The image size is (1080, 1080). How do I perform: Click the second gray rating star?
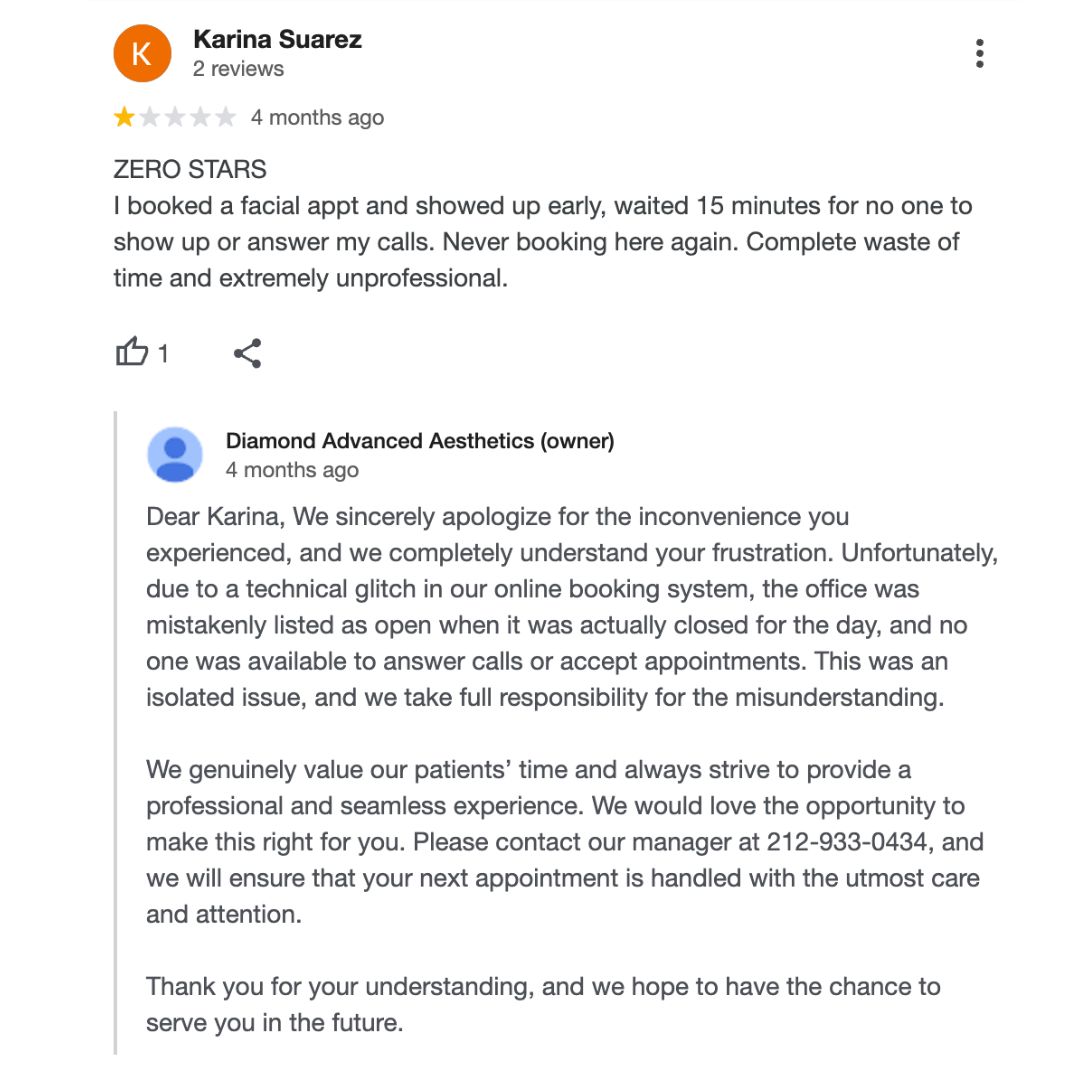click(150, 118)
